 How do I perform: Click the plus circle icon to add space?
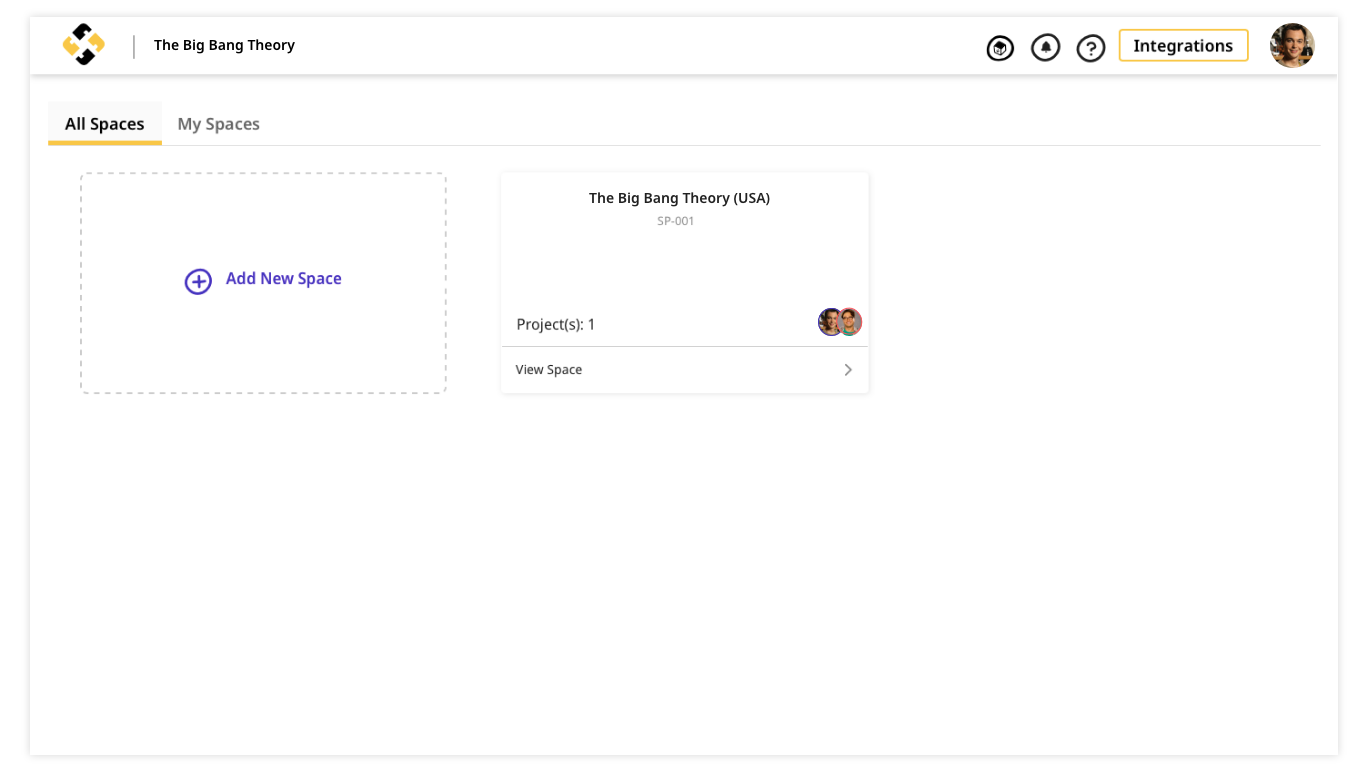(x=198, y=282)
